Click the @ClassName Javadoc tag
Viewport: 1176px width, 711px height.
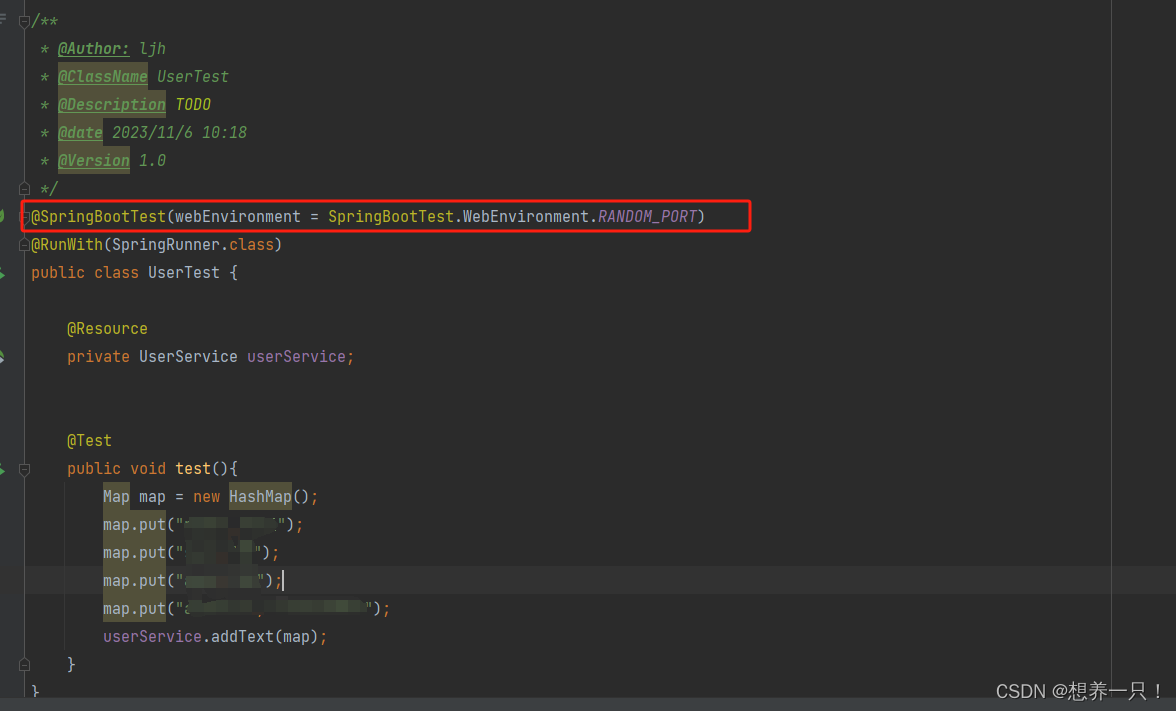103,76
